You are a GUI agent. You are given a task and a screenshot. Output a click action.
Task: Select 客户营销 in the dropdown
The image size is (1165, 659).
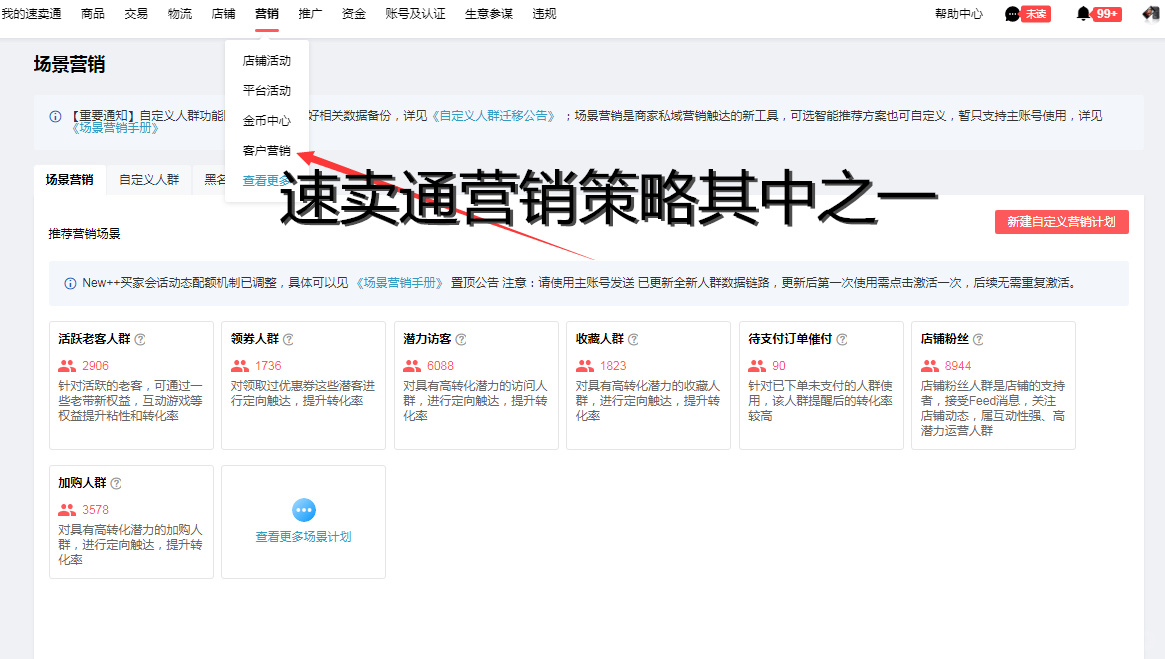[x=267, y=151]
